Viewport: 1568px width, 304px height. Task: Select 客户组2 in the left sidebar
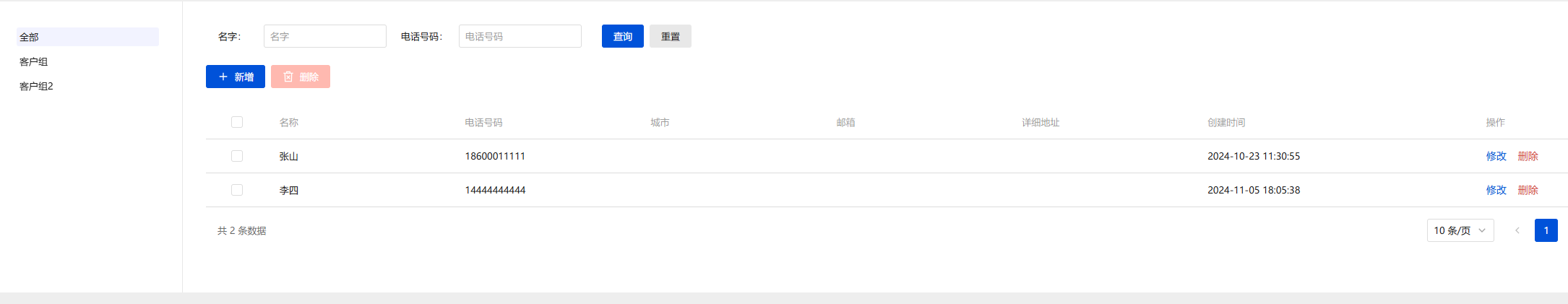point(37,86)
